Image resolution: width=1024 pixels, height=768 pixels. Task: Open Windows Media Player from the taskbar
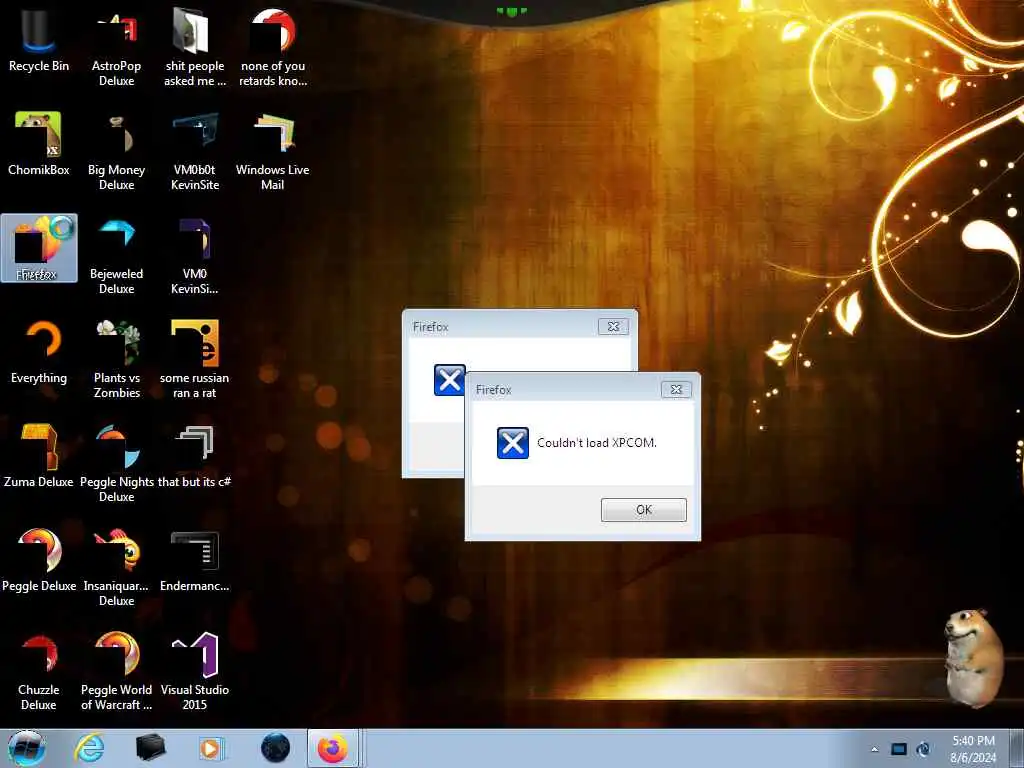pos(211,748)
